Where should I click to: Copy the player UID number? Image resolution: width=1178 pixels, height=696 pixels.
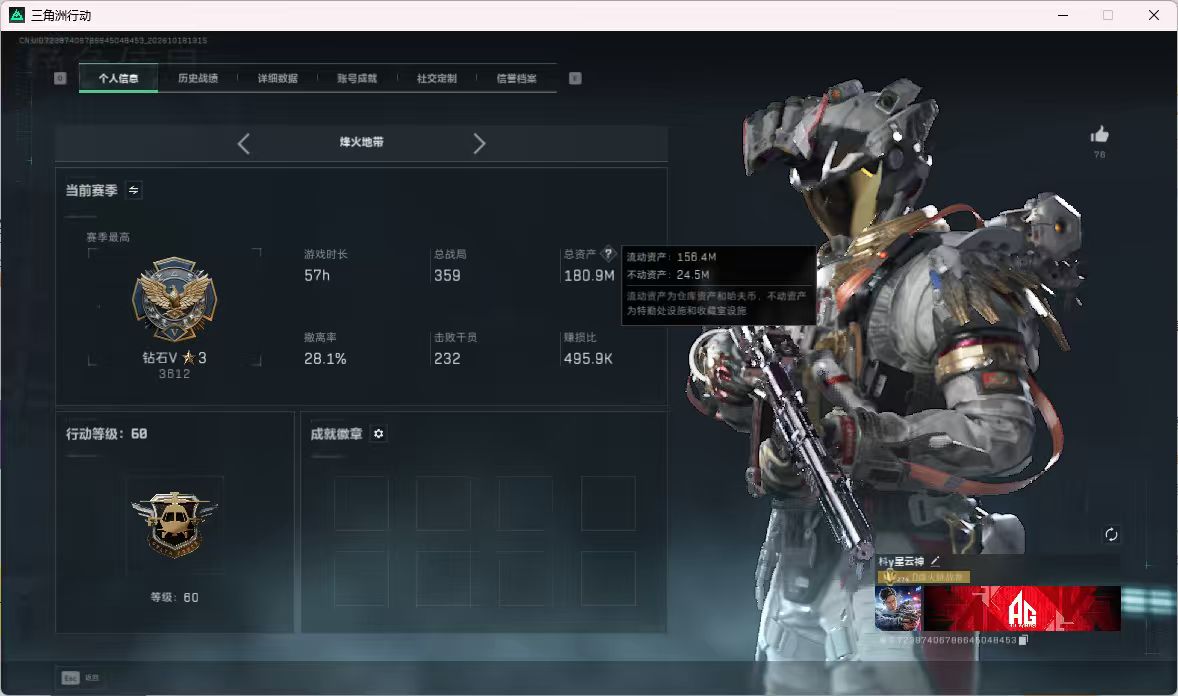point(1022,640)
